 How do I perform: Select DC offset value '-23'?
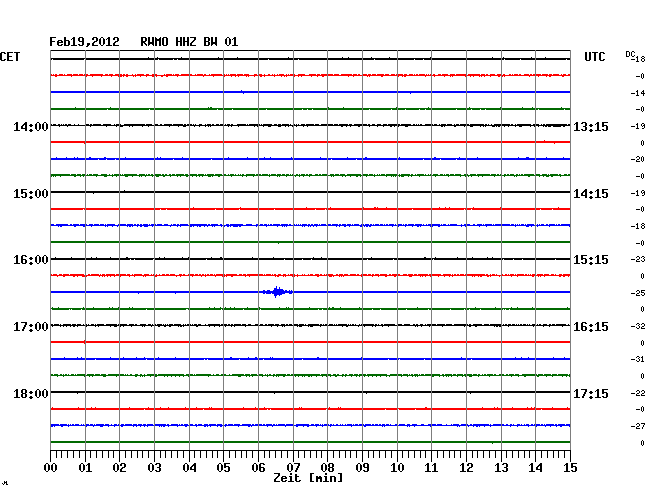(638, 259)
